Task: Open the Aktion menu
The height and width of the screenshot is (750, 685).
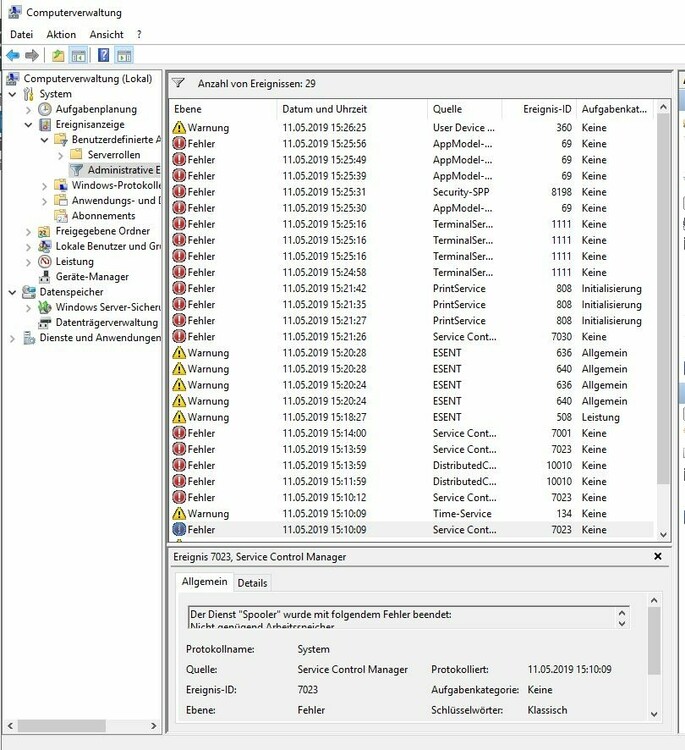Action: point(60,34)
